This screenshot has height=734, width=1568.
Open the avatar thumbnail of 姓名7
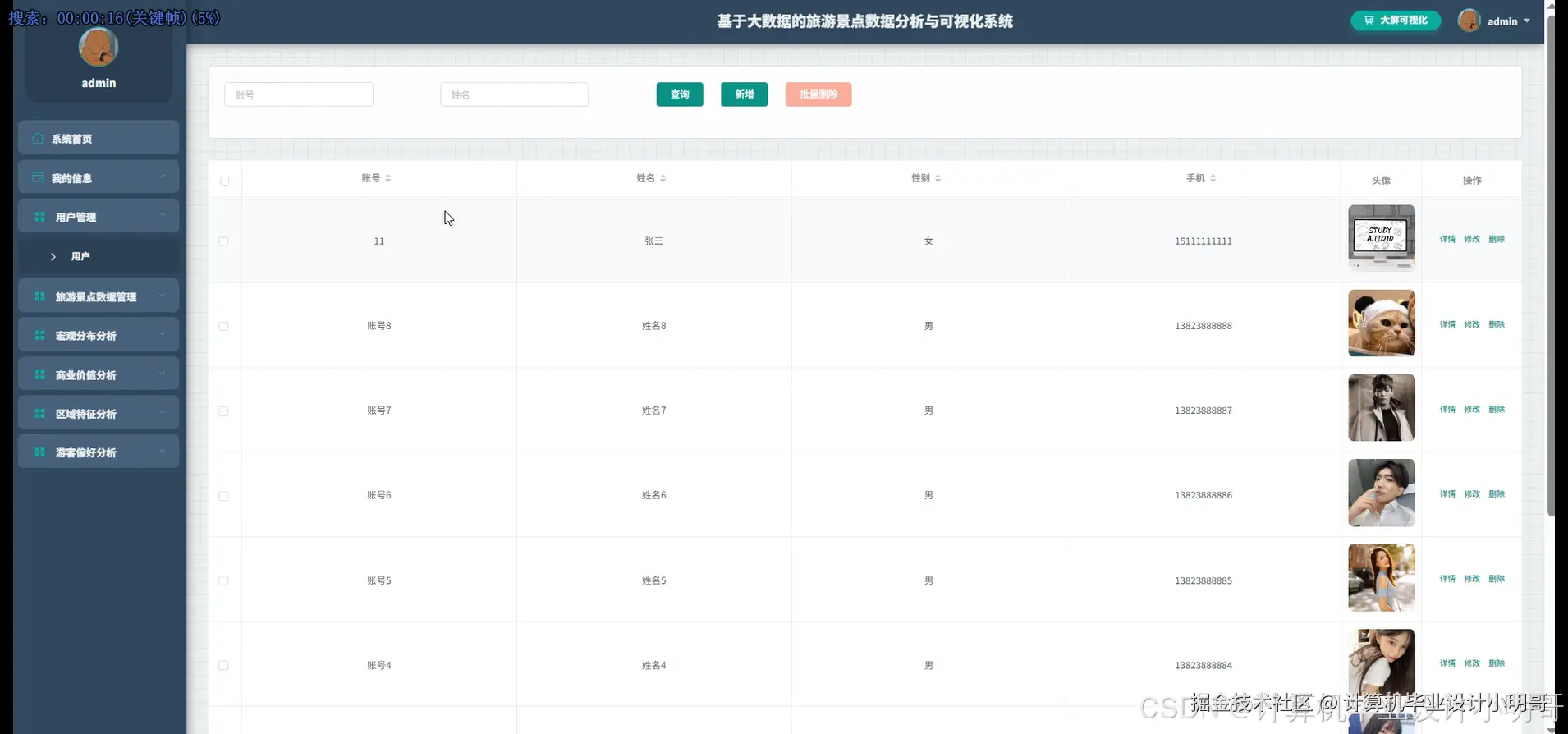click(1382, 408)
